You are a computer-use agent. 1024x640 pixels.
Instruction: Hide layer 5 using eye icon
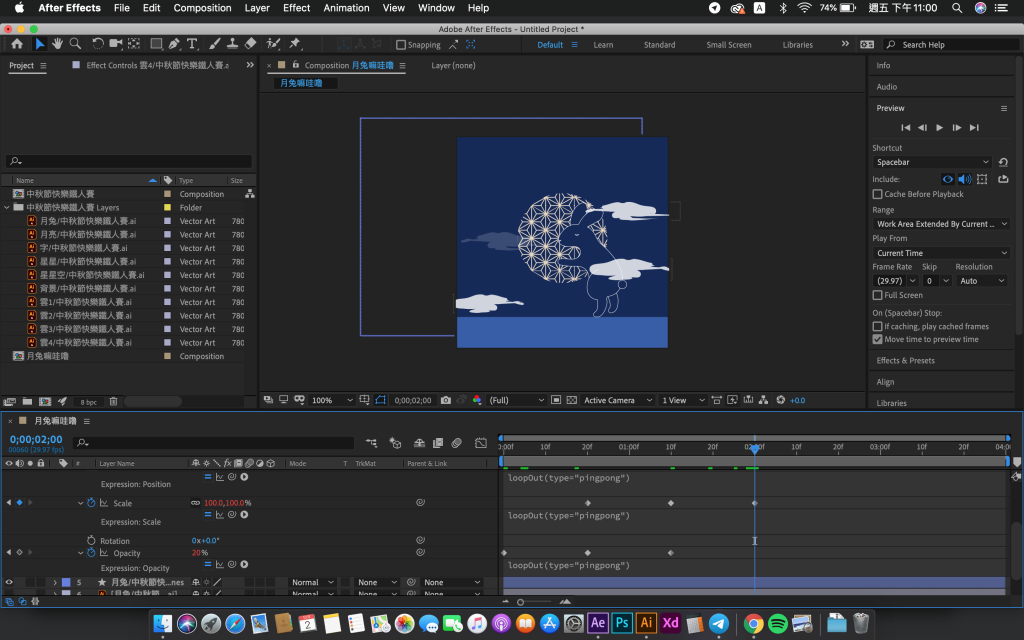[x=9, y=582]
